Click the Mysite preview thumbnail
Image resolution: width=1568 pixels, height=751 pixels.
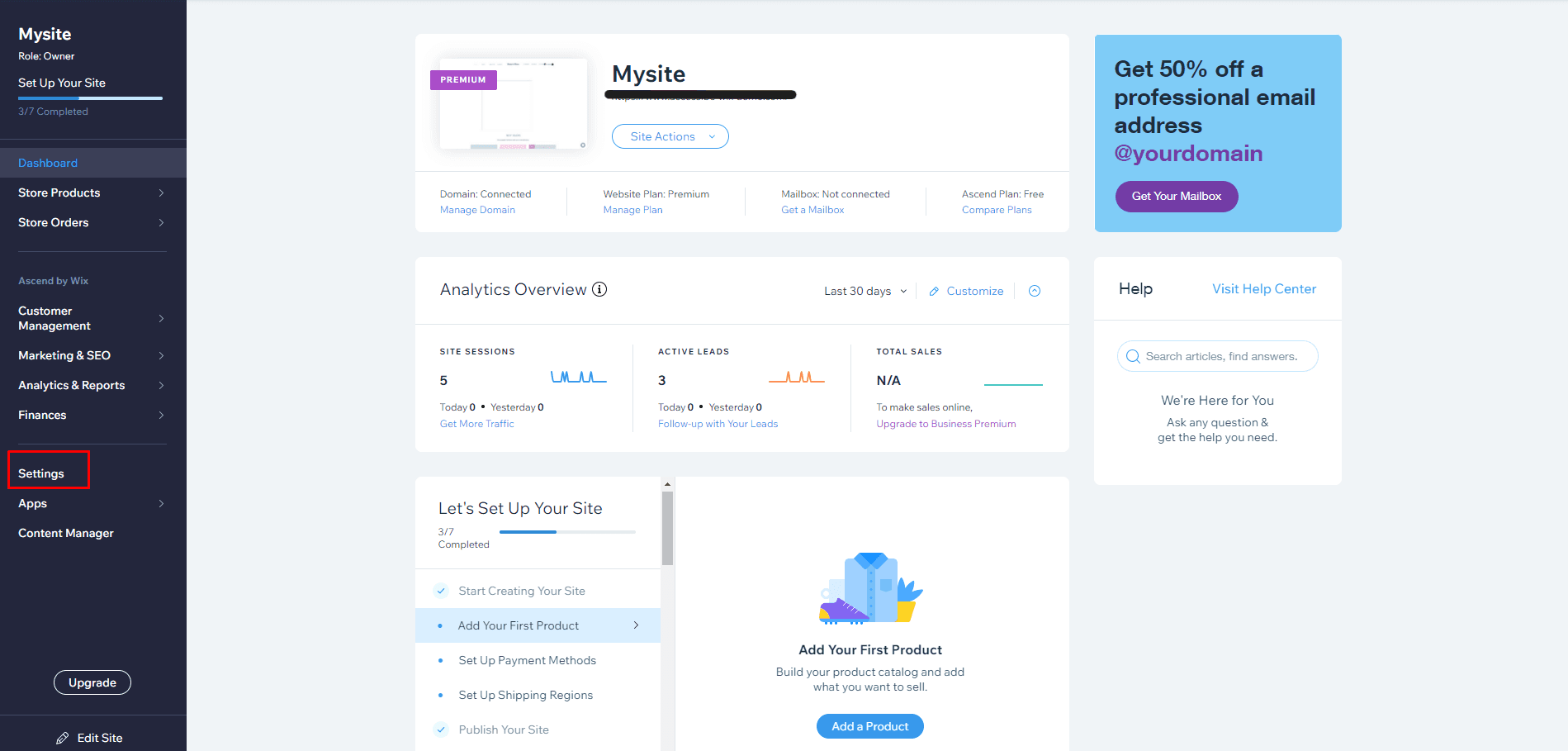click(x=514, y=104)
